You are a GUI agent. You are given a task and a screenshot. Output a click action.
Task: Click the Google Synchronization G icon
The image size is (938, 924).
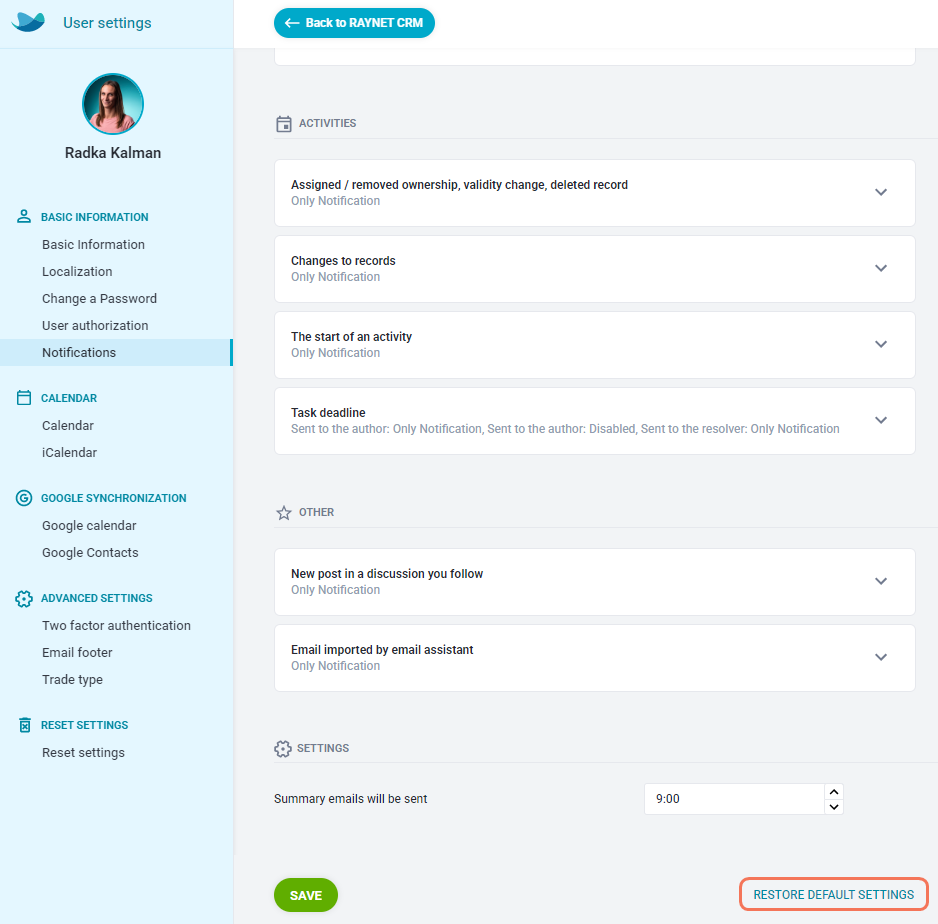click(x=24, y=498)
